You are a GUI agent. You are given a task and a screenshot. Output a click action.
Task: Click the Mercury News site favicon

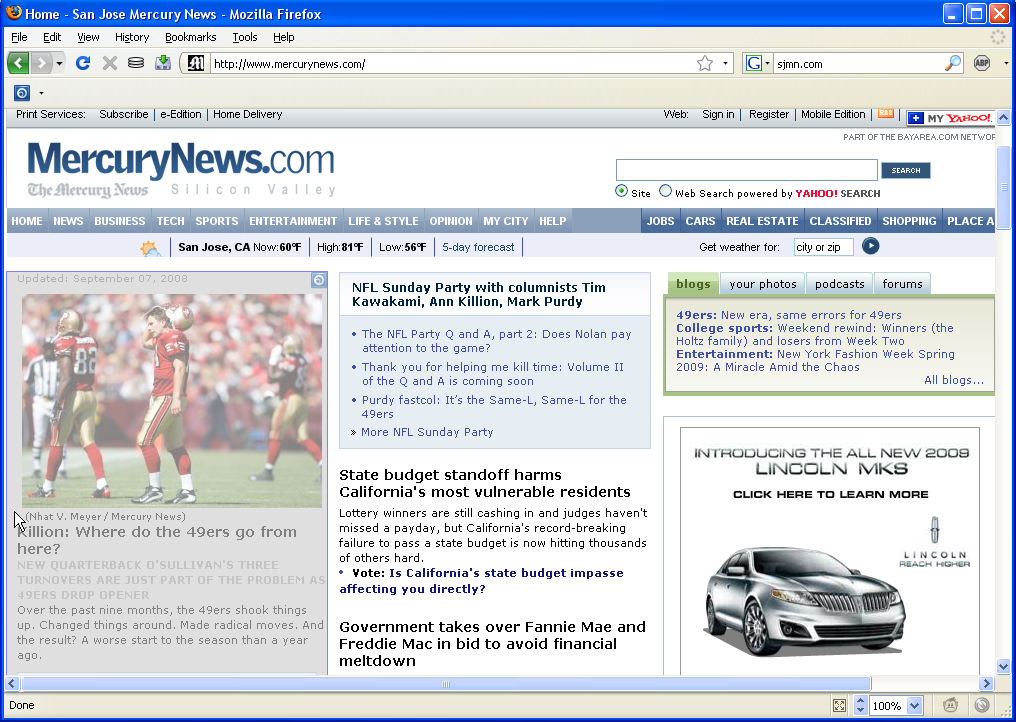pyautogui.click(x=196, y=63)
